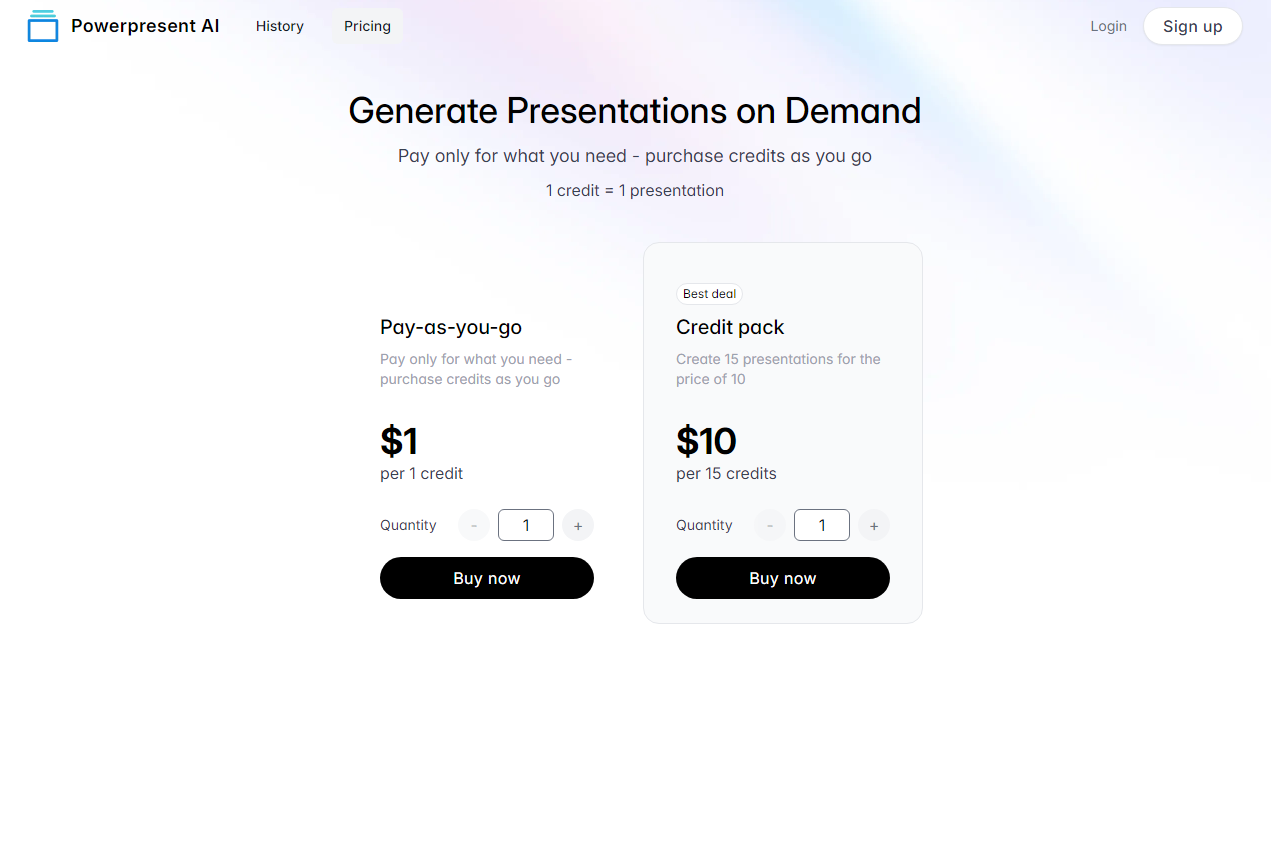
Task: Buy now for the Pay-as-you-go plan
Action: click(x=487, y=578)
